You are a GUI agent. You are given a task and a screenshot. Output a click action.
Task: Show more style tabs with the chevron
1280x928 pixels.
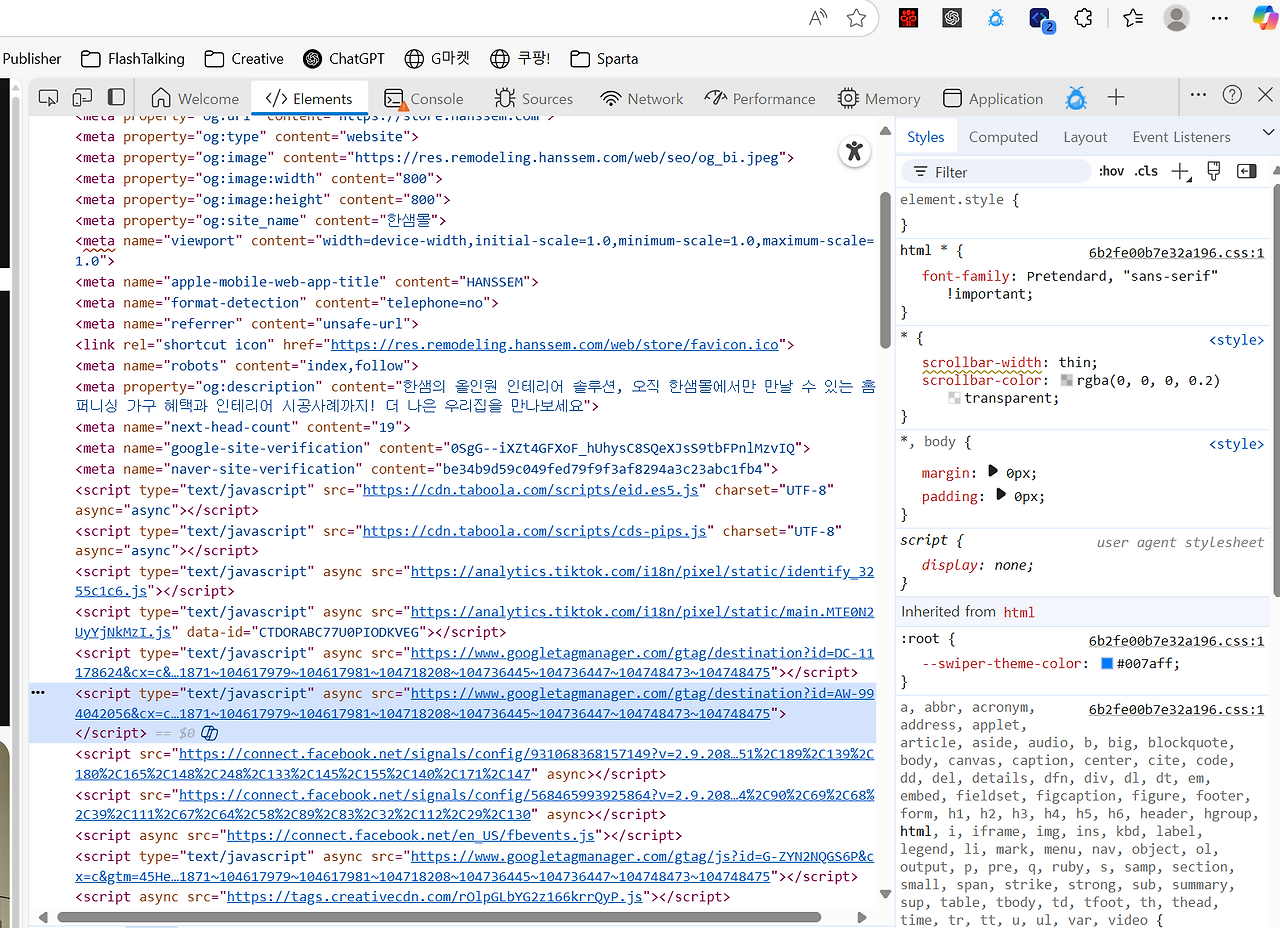pyautogui.click(x=1269, y=133)
